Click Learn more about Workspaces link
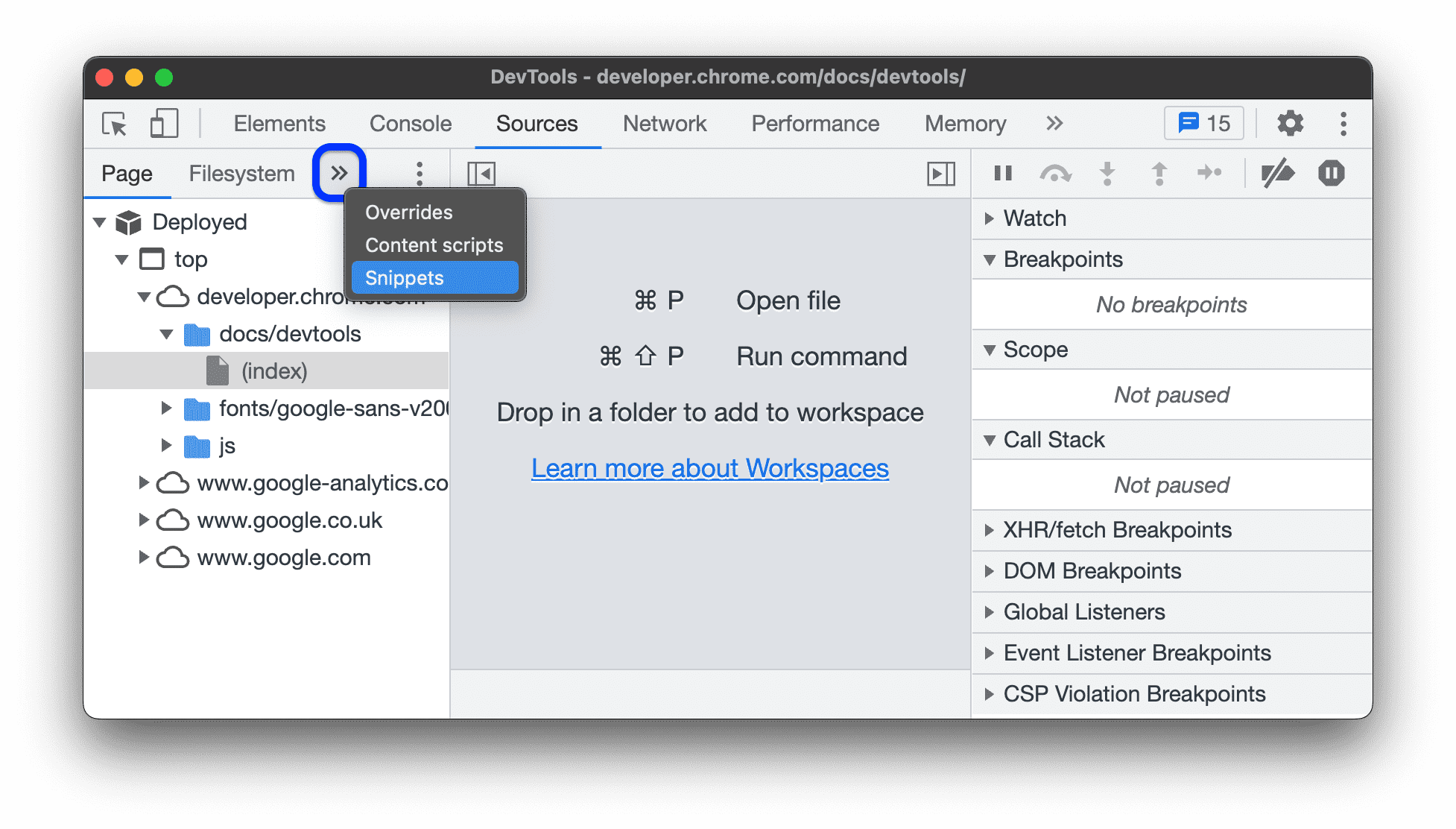1456x829 pixels. tap(710, 467)
